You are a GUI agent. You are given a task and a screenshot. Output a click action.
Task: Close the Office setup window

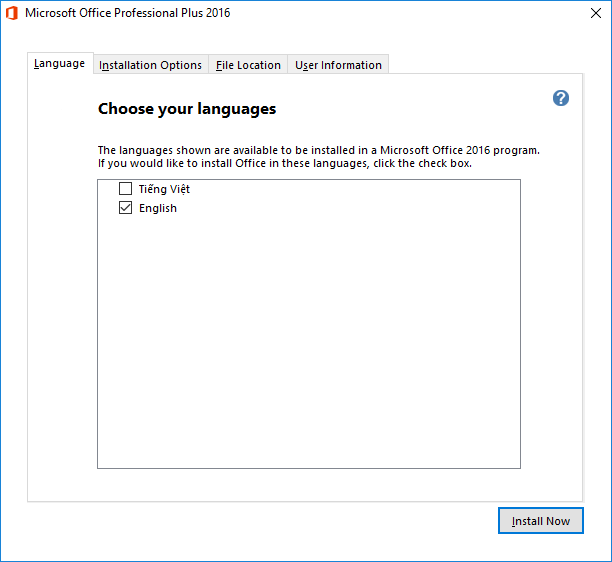point(596,13)
